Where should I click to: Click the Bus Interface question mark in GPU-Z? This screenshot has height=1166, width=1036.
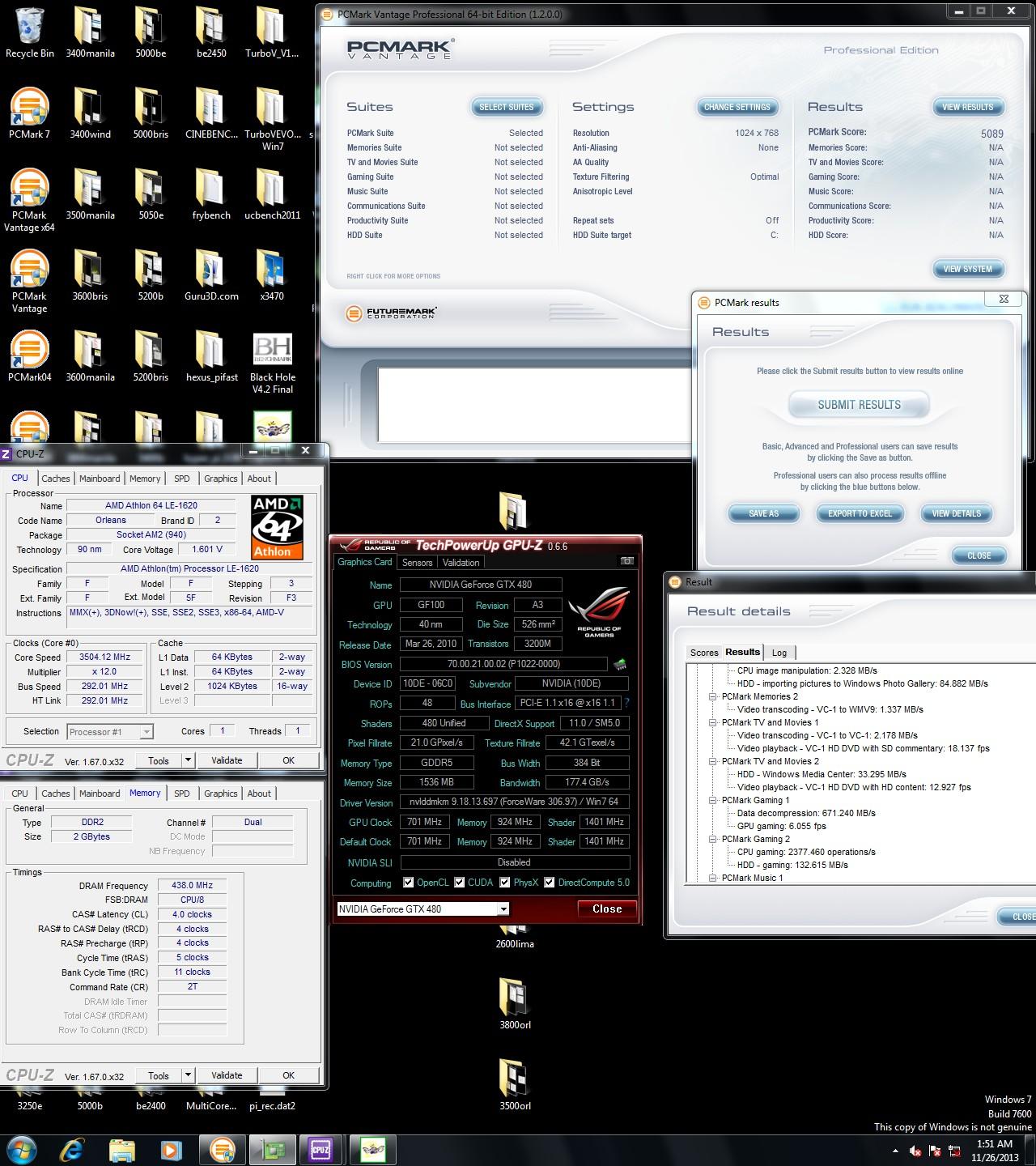[626, 703]
